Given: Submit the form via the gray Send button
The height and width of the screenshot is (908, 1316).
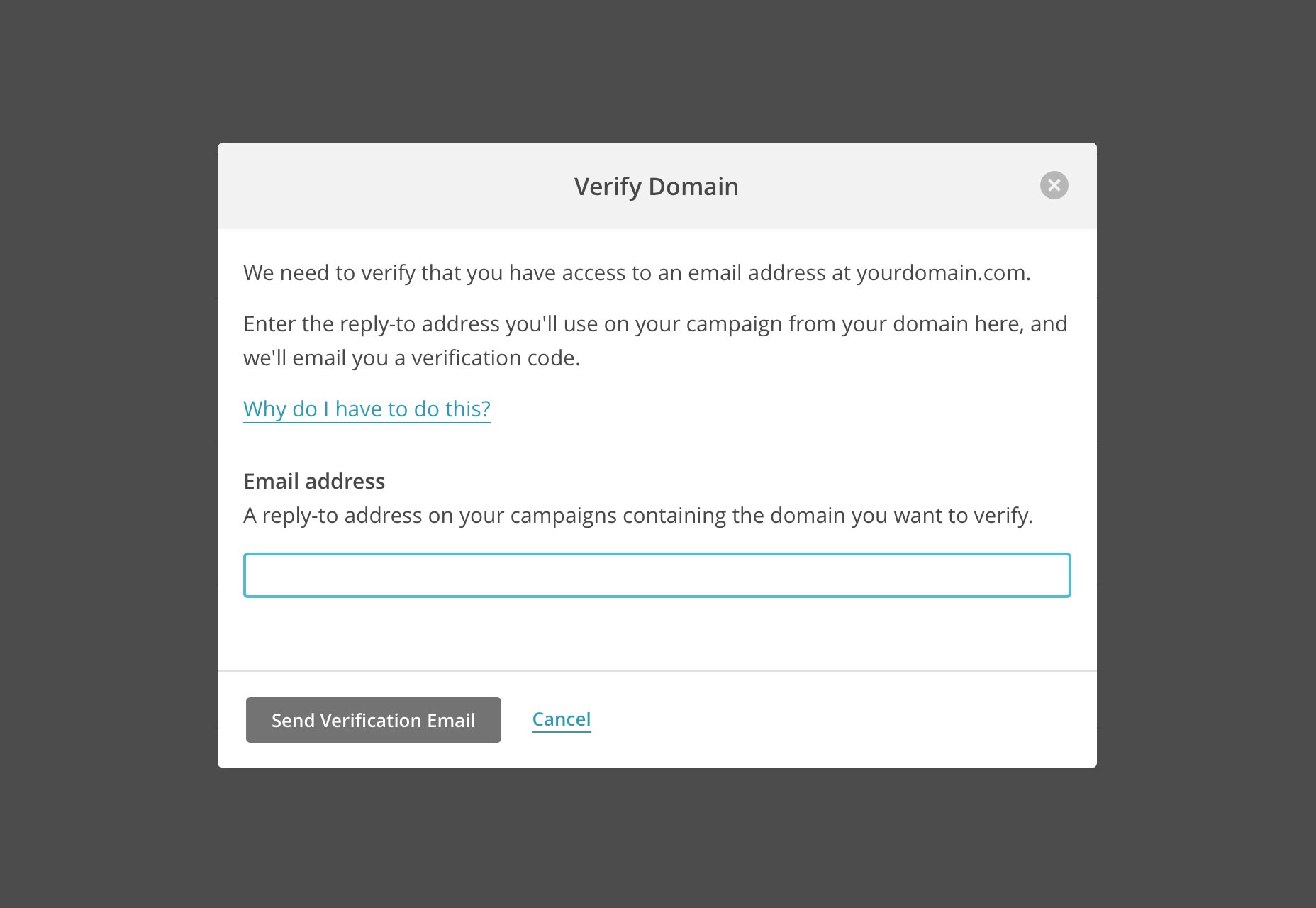Looking at the screenshot, I should 373,720.
